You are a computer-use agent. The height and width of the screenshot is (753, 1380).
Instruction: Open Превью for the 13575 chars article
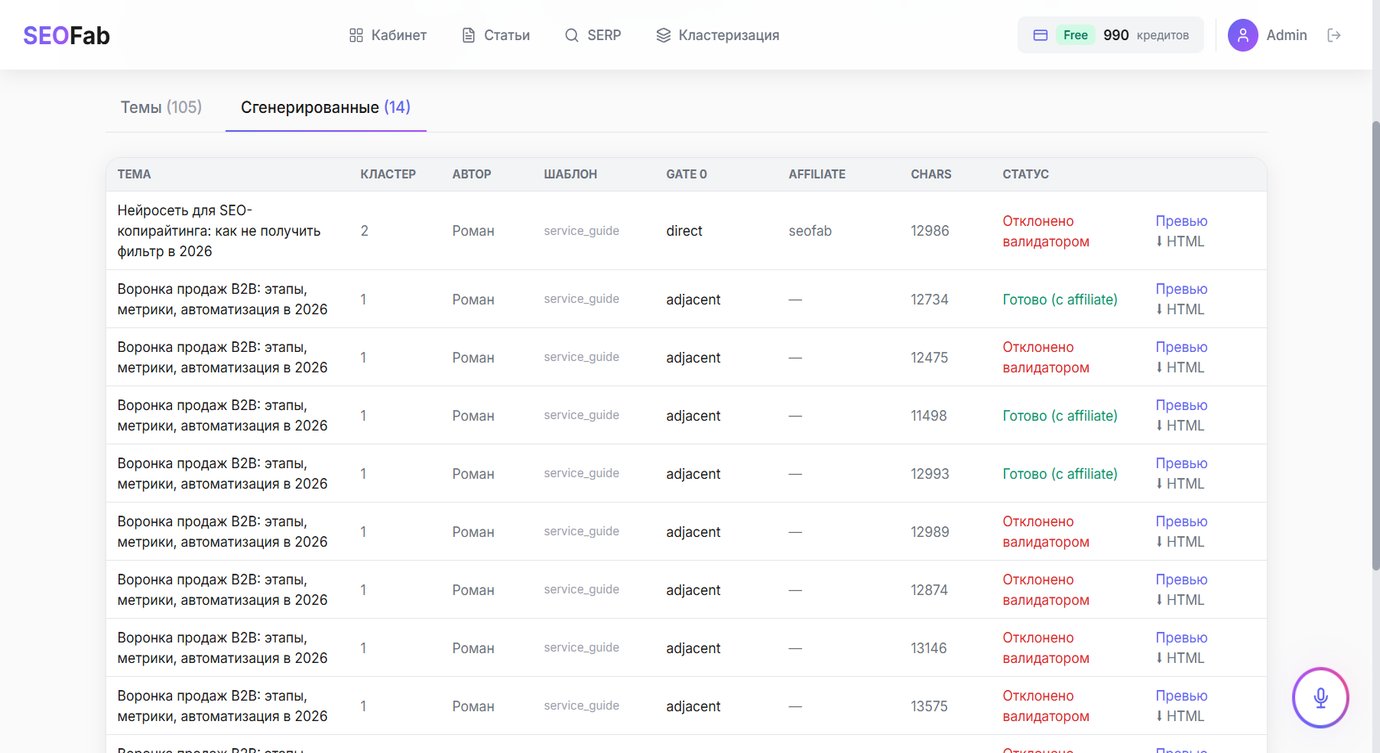click(1182, 695)
